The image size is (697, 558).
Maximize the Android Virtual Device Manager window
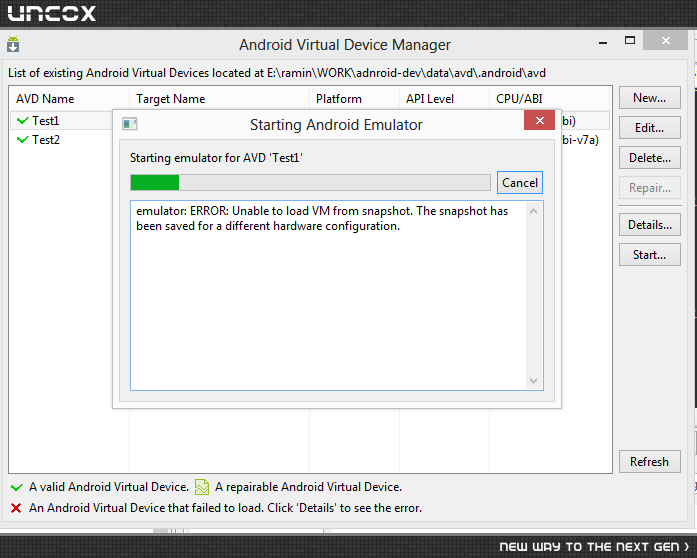coord(629,40)
